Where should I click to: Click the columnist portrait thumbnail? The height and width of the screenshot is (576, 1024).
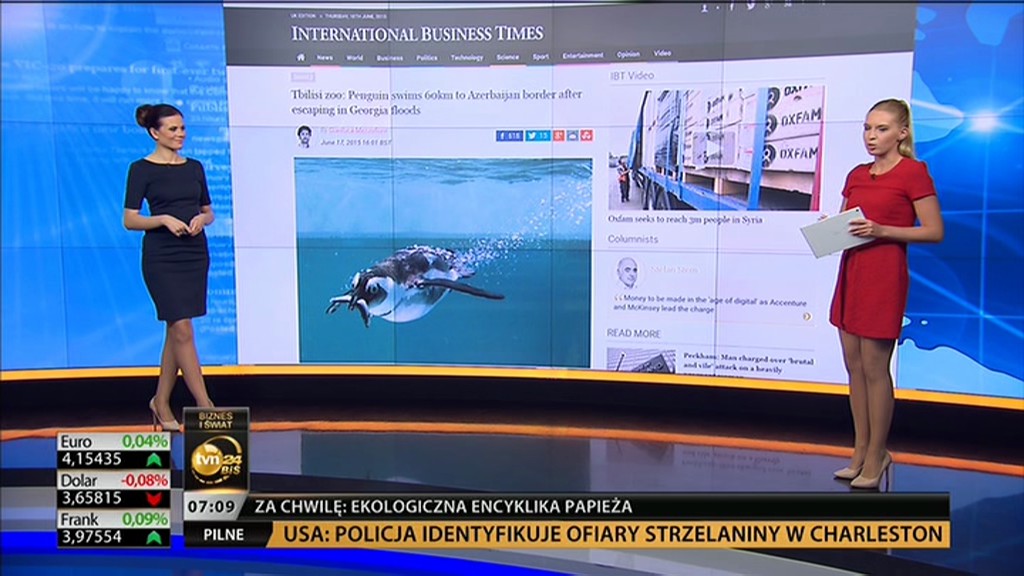coord(627,272)
